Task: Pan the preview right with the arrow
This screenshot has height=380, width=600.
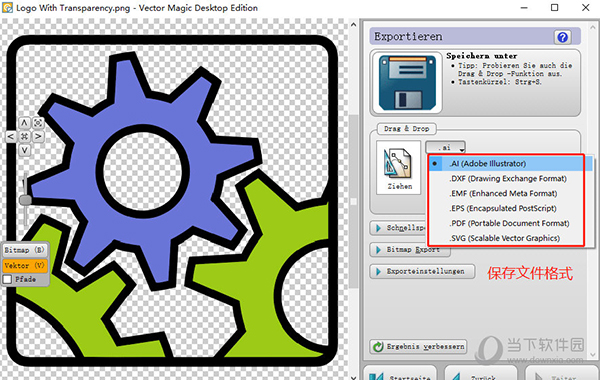Action: tap(38, 136)
